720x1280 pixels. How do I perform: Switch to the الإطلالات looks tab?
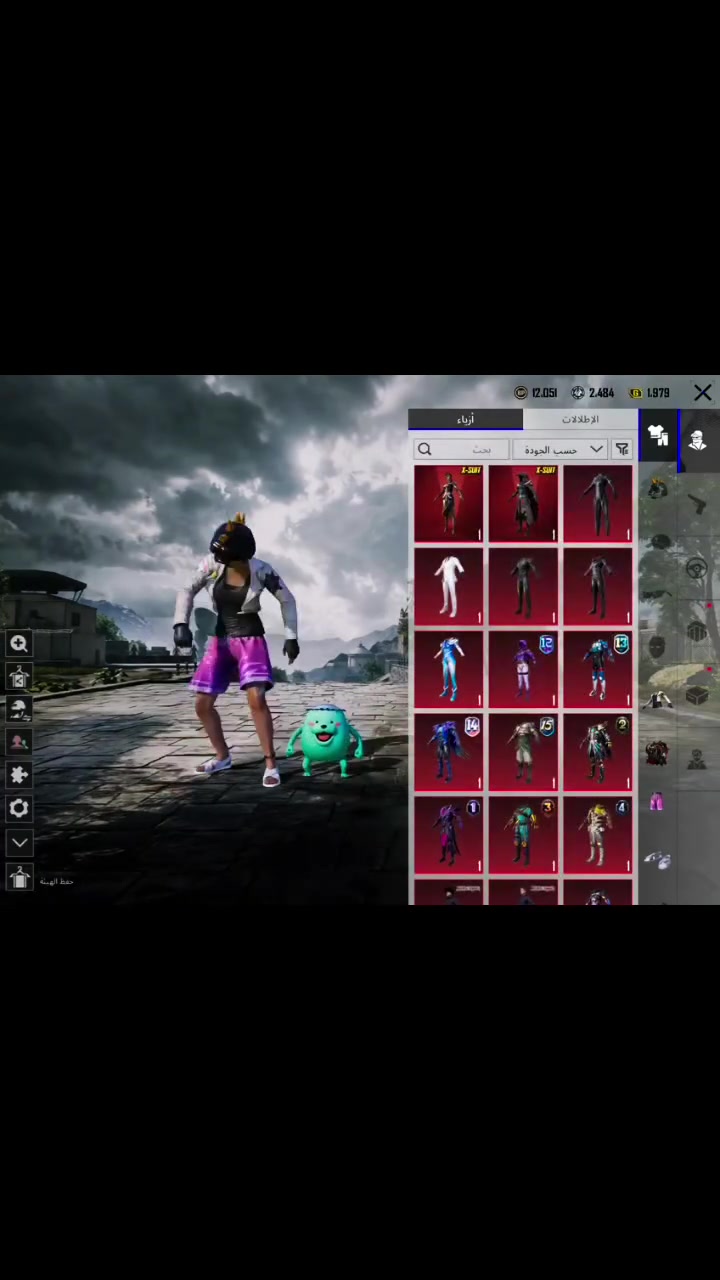click(580, 419)
